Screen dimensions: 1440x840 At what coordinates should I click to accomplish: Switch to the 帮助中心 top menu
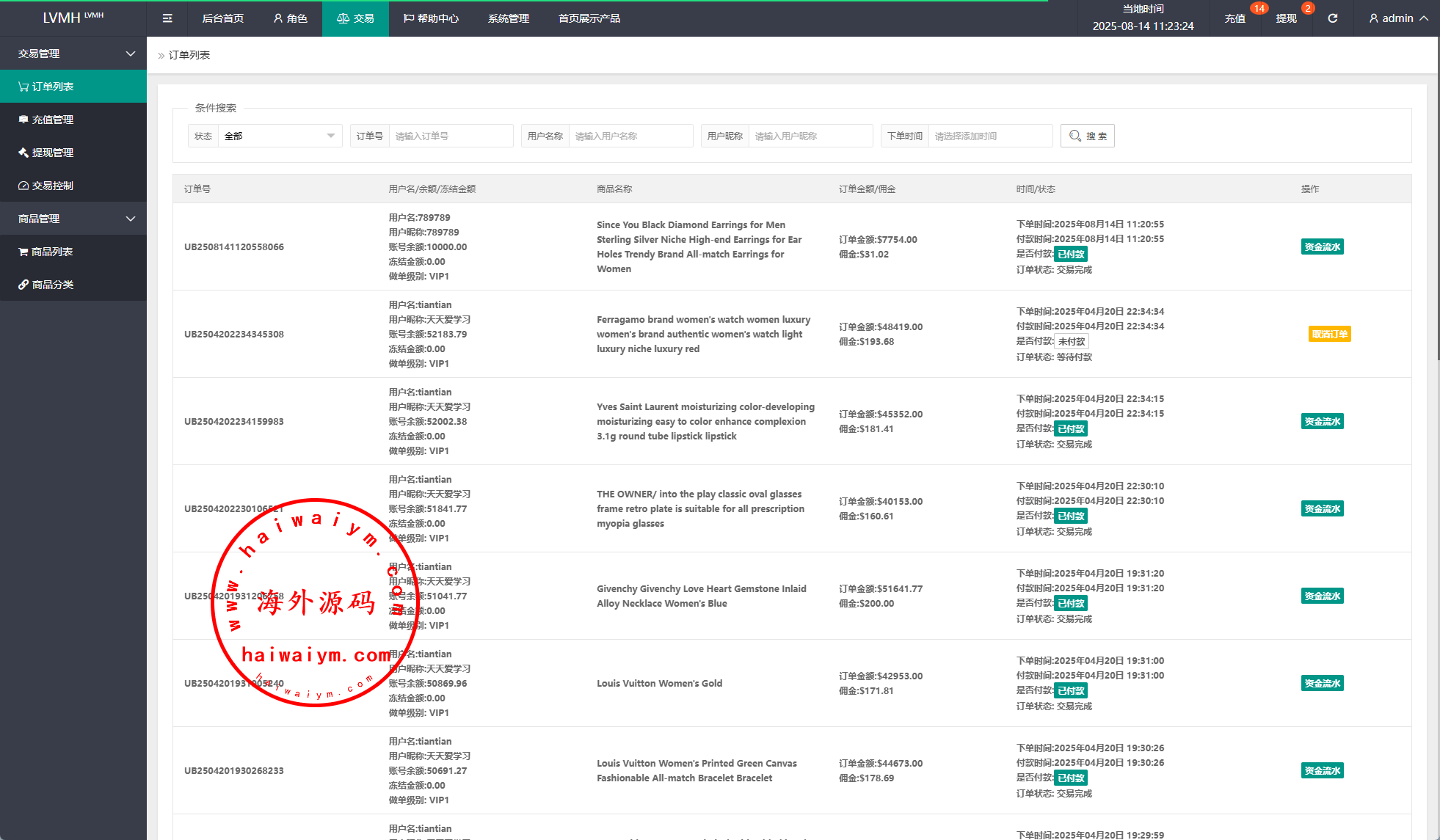coord(432,18)
